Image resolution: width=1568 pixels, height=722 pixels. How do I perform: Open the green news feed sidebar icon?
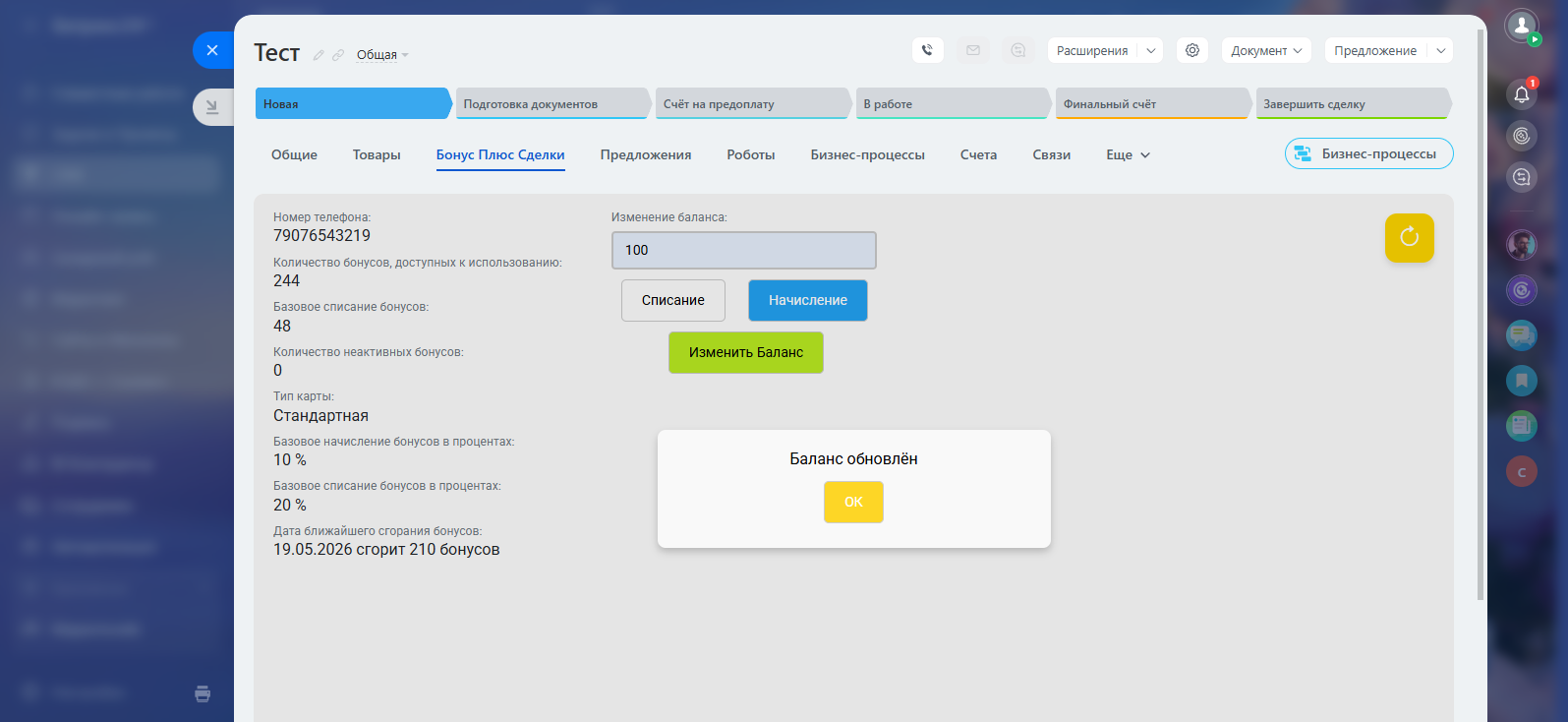click(x=1522, y=426)
